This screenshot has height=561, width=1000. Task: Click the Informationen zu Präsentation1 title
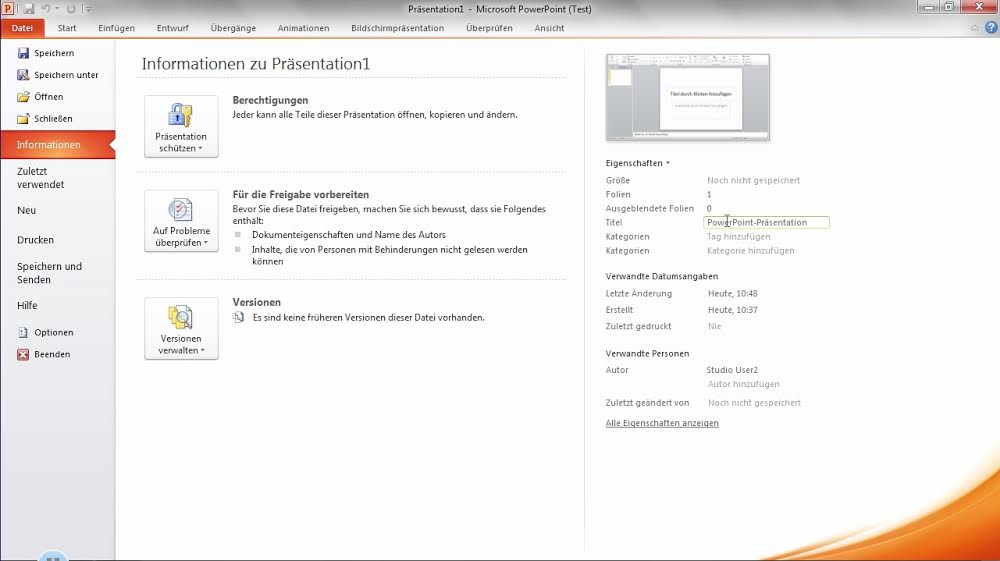[256, 64]
